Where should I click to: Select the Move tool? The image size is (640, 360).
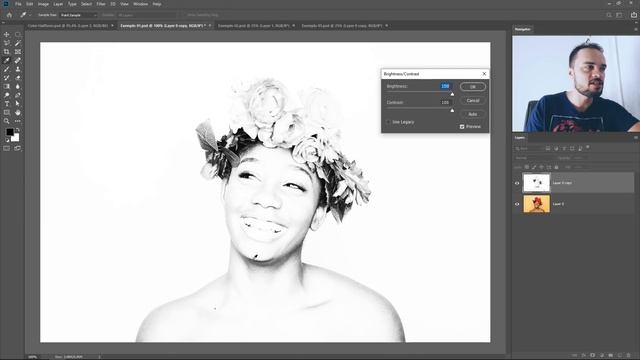[7, 35]
